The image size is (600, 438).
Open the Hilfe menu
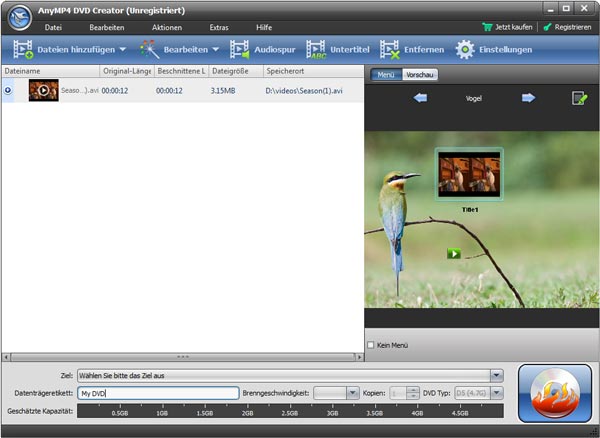(264, 28)
